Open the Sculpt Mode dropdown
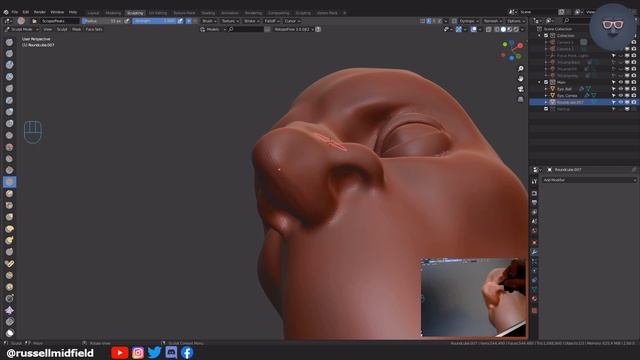The width and height of the screenshot is (640, 360). tap(21, 29)
